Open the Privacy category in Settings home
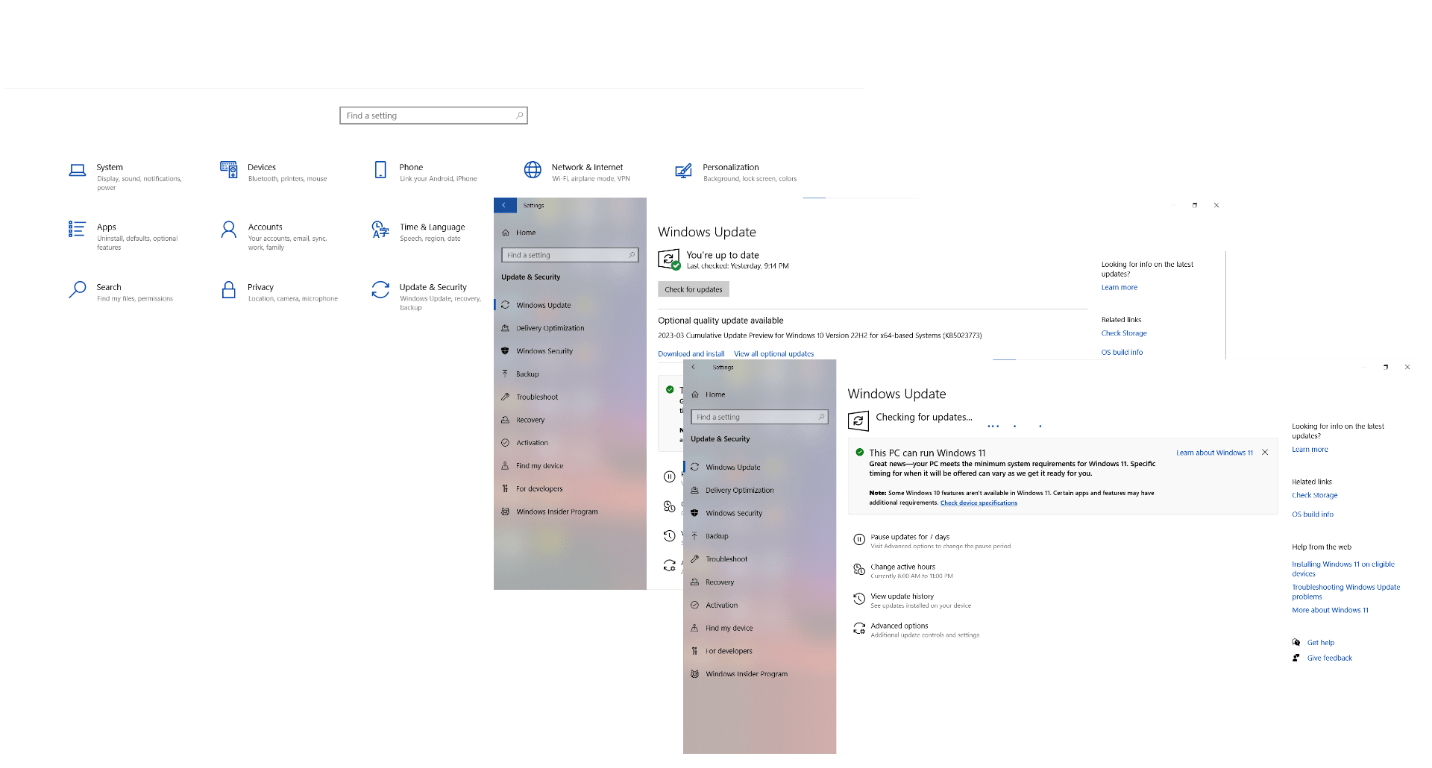1432x768 pixels. (279, 292)
